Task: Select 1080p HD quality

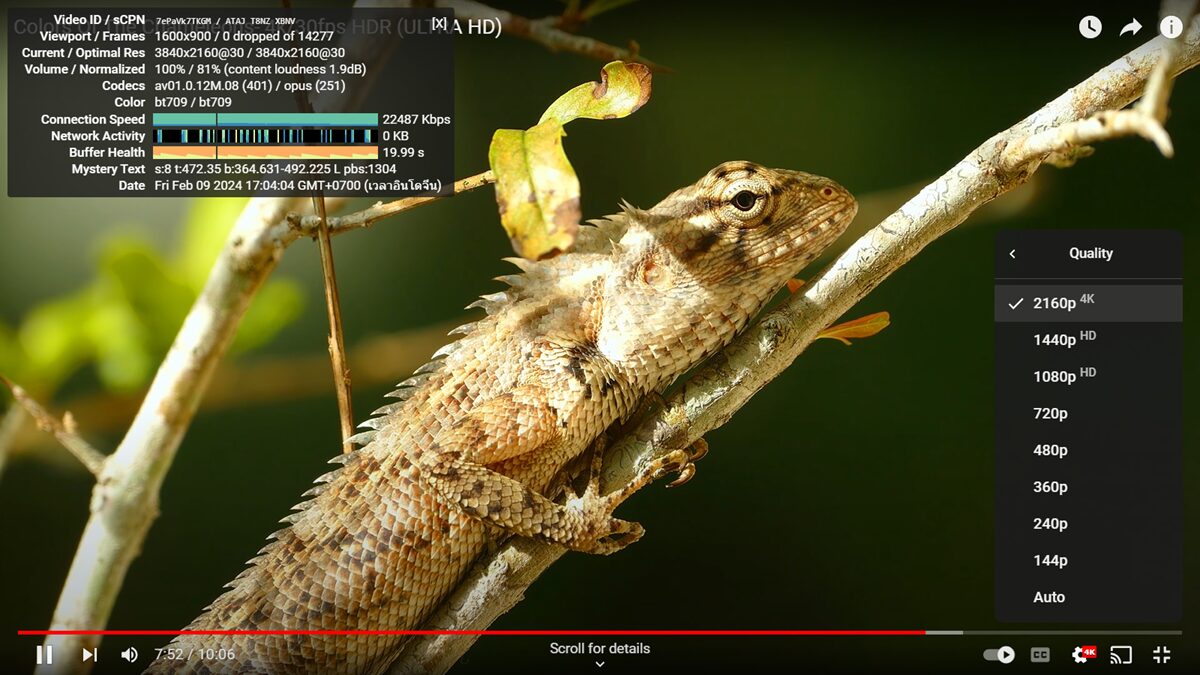Action: point(1088,377)
